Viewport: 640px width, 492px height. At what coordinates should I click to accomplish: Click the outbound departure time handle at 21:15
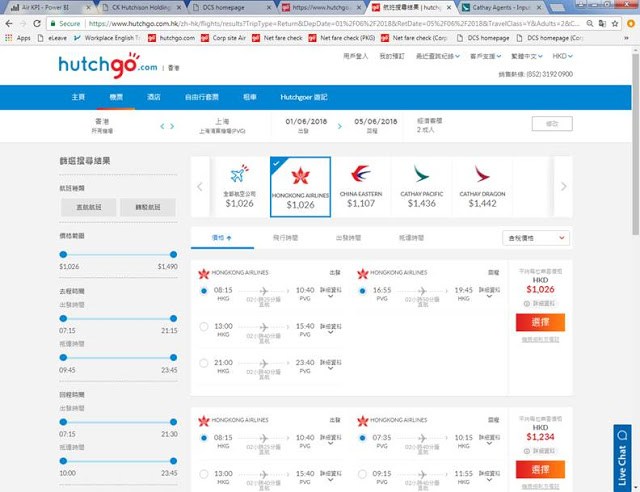coord(173,318)
